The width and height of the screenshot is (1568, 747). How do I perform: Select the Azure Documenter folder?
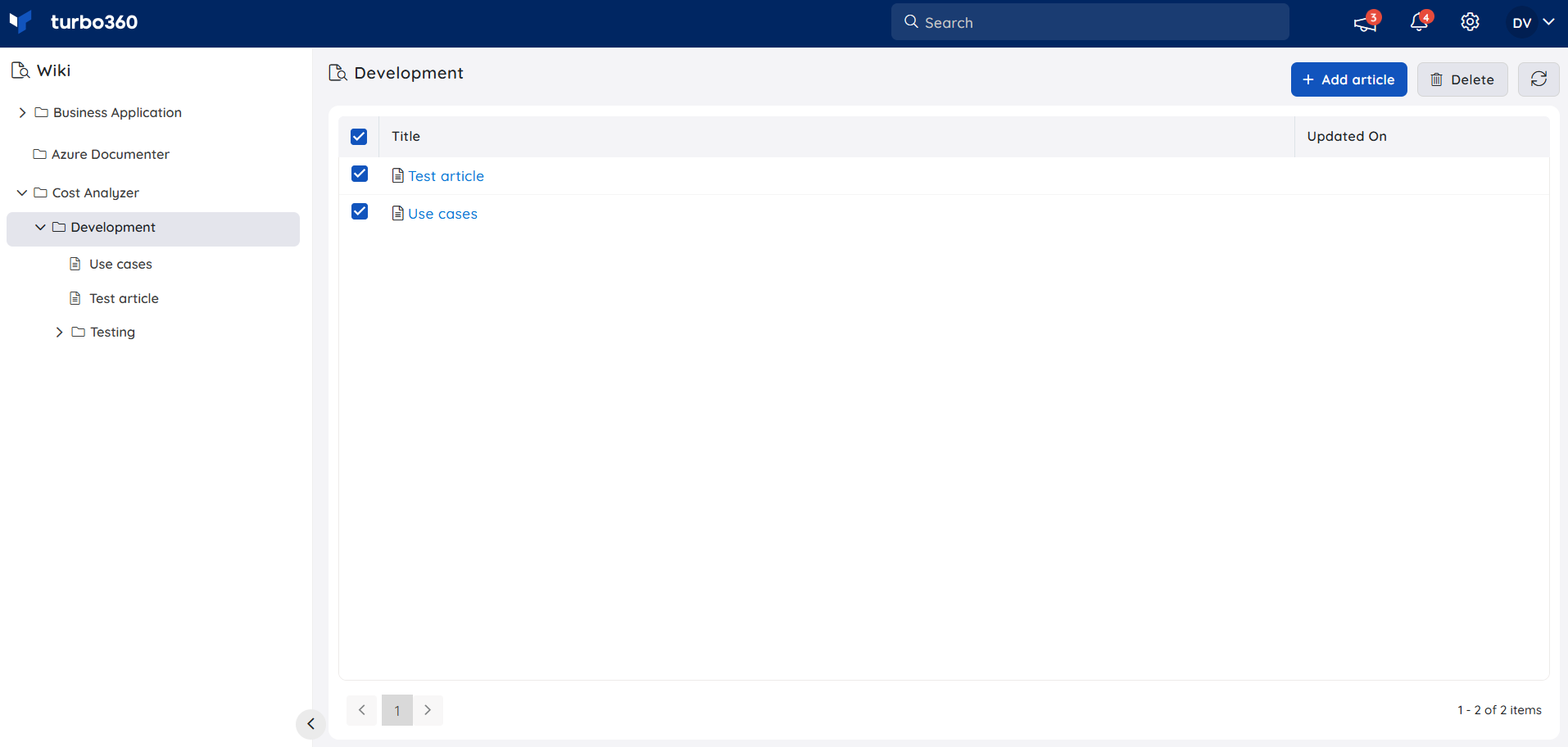pos(111,154)
